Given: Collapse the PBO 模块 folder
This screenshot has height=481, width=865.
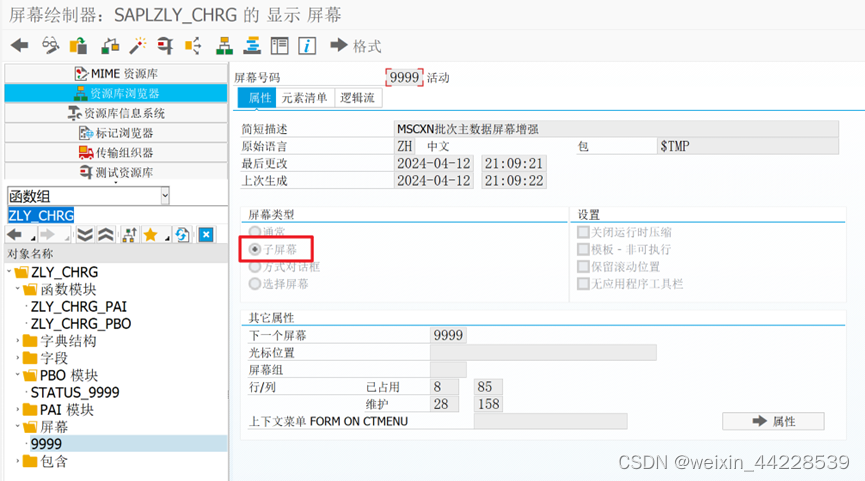Looking at the screenshot, I should 18,375.
